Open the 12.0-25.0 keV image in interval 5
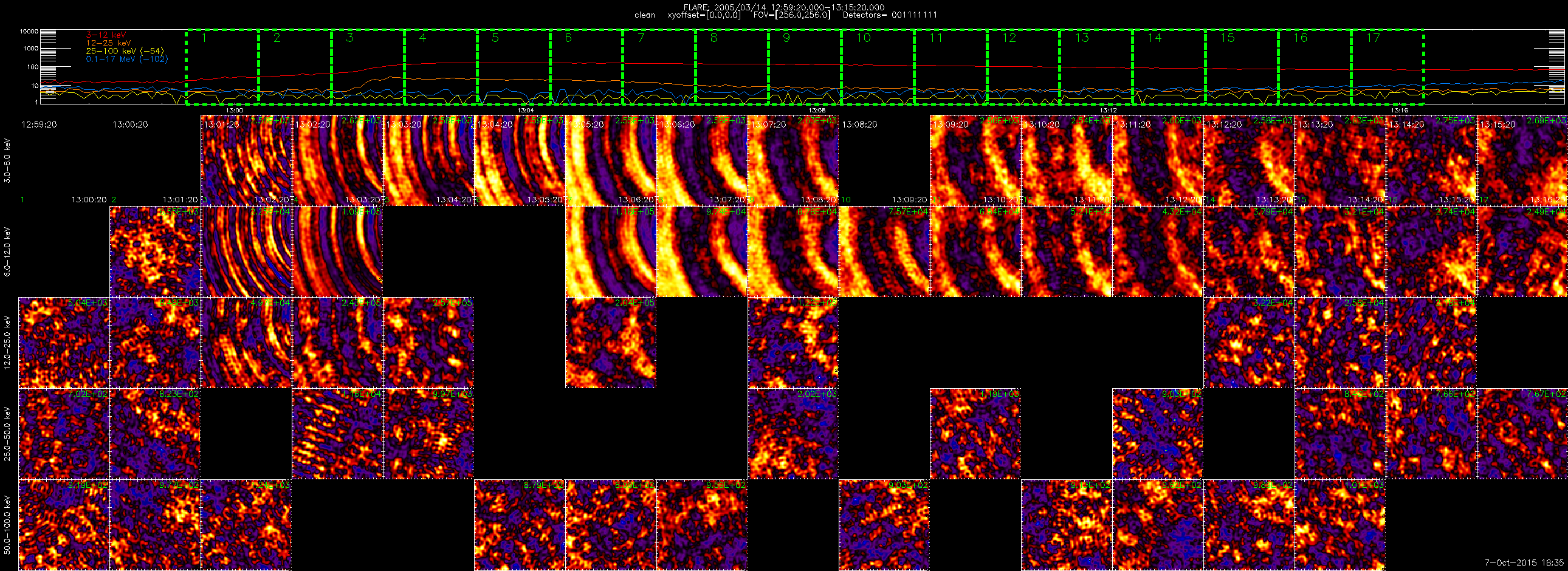This screenshot has width=1568, height=571. click(x=428, y=343)
